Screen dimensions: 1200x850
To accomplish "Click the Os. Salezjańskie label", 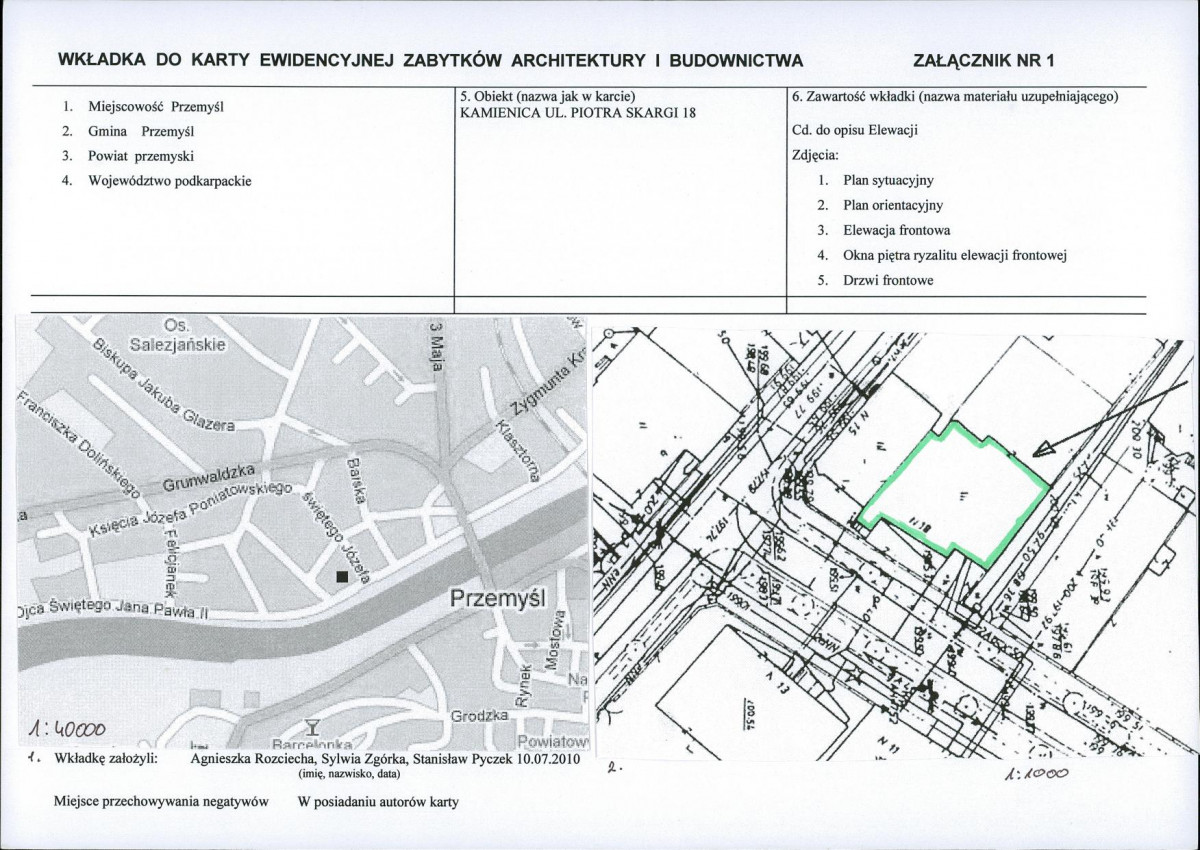I will click(x=177, y=334).
